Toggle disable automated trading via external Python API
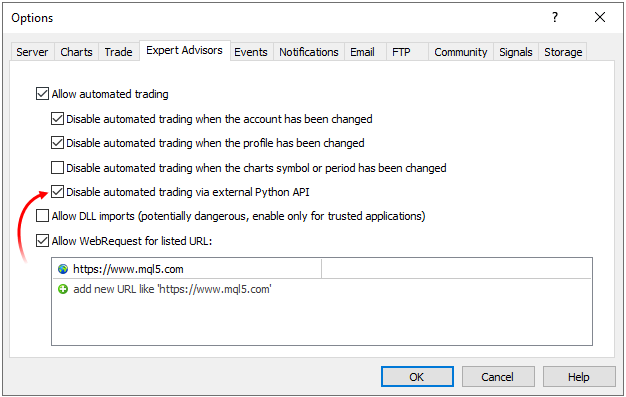 [57, 192]
